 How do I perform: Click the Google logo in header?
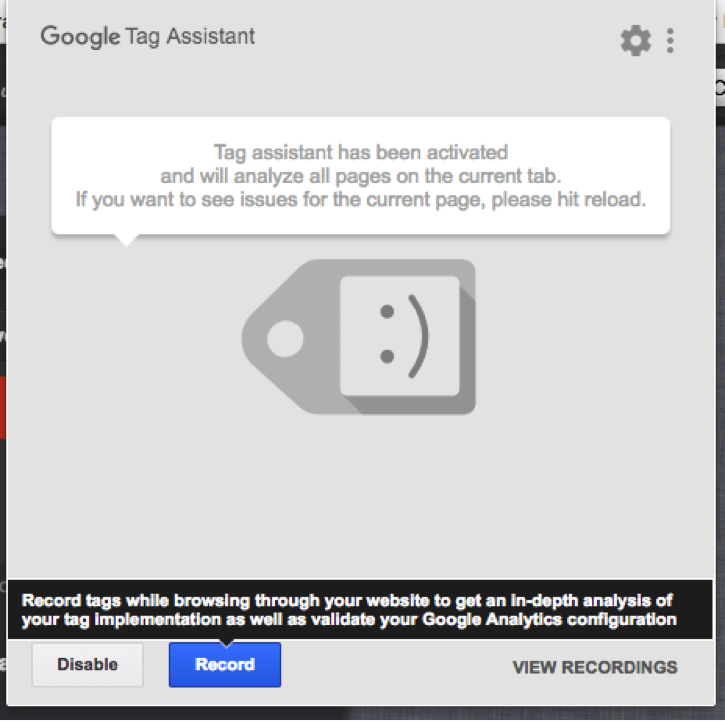(x=80, y=37)
